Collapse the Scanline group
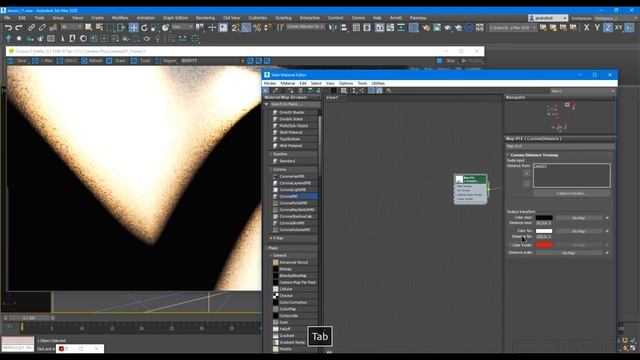This screenshot has width=640, height=360. [271, 154]
